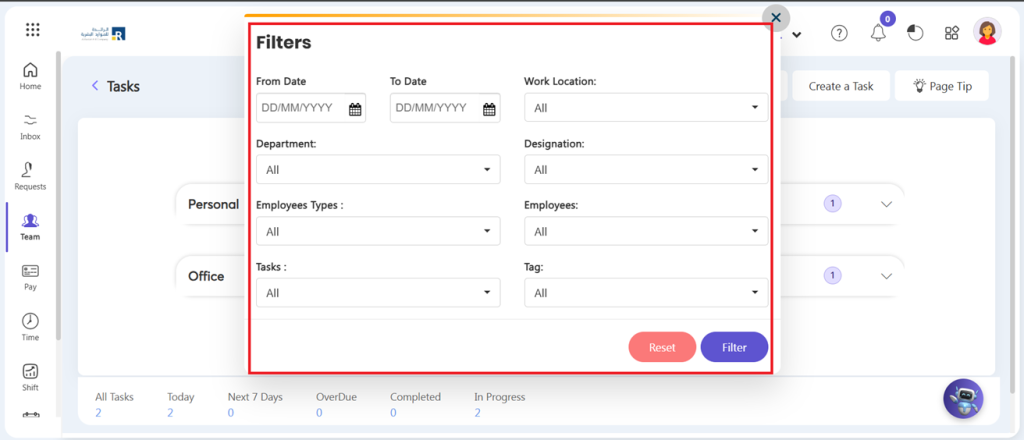Expand the Employees Types dropdown
Viewport: 1024px width, 440px height.
(x=378, y=231)
